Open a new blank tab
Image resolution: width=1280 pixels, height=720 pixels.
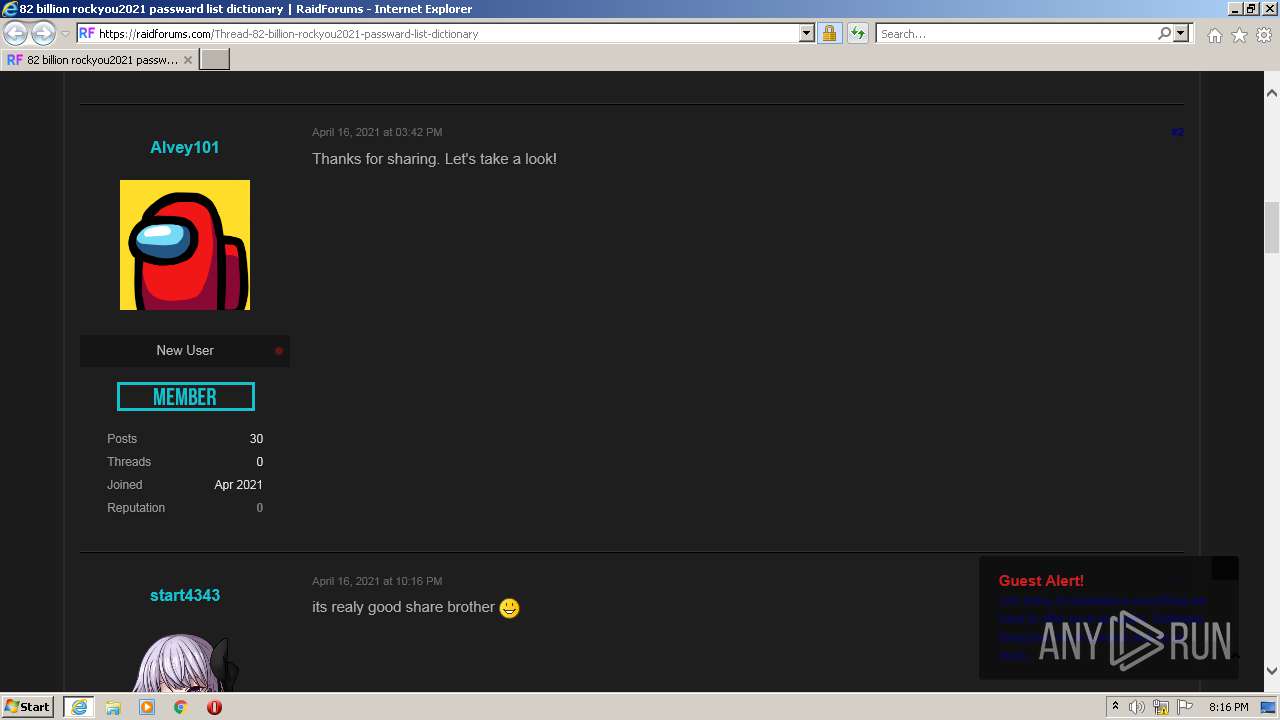pos(215,60)
